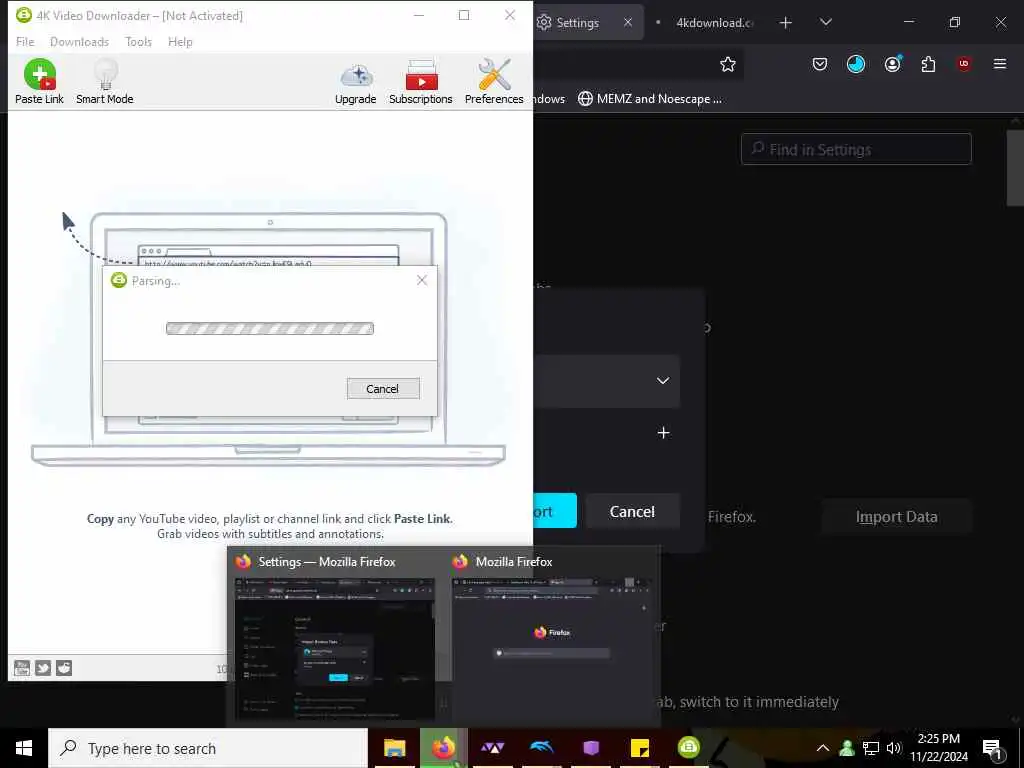Viewport: 1024px width, 768px height.
Task: Click the parsing progress bar
Action: click(x=270, y=328)
